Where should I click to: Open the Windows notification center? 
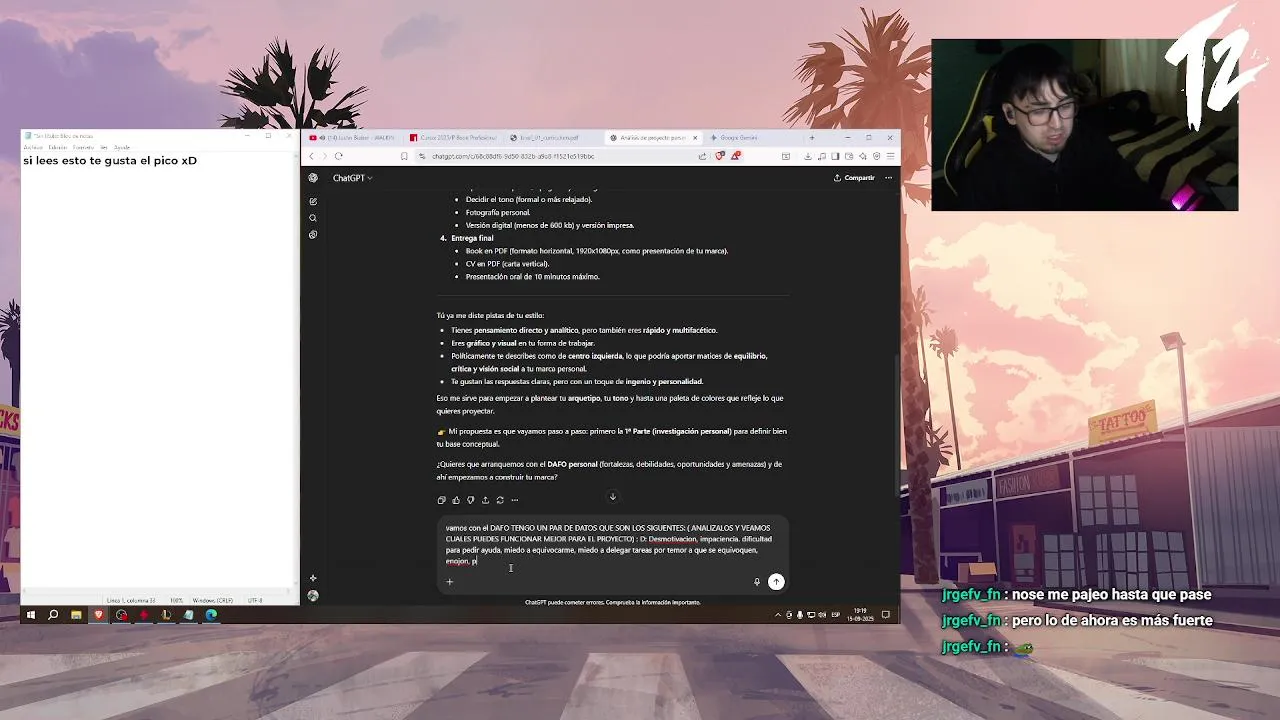(886, 615)
